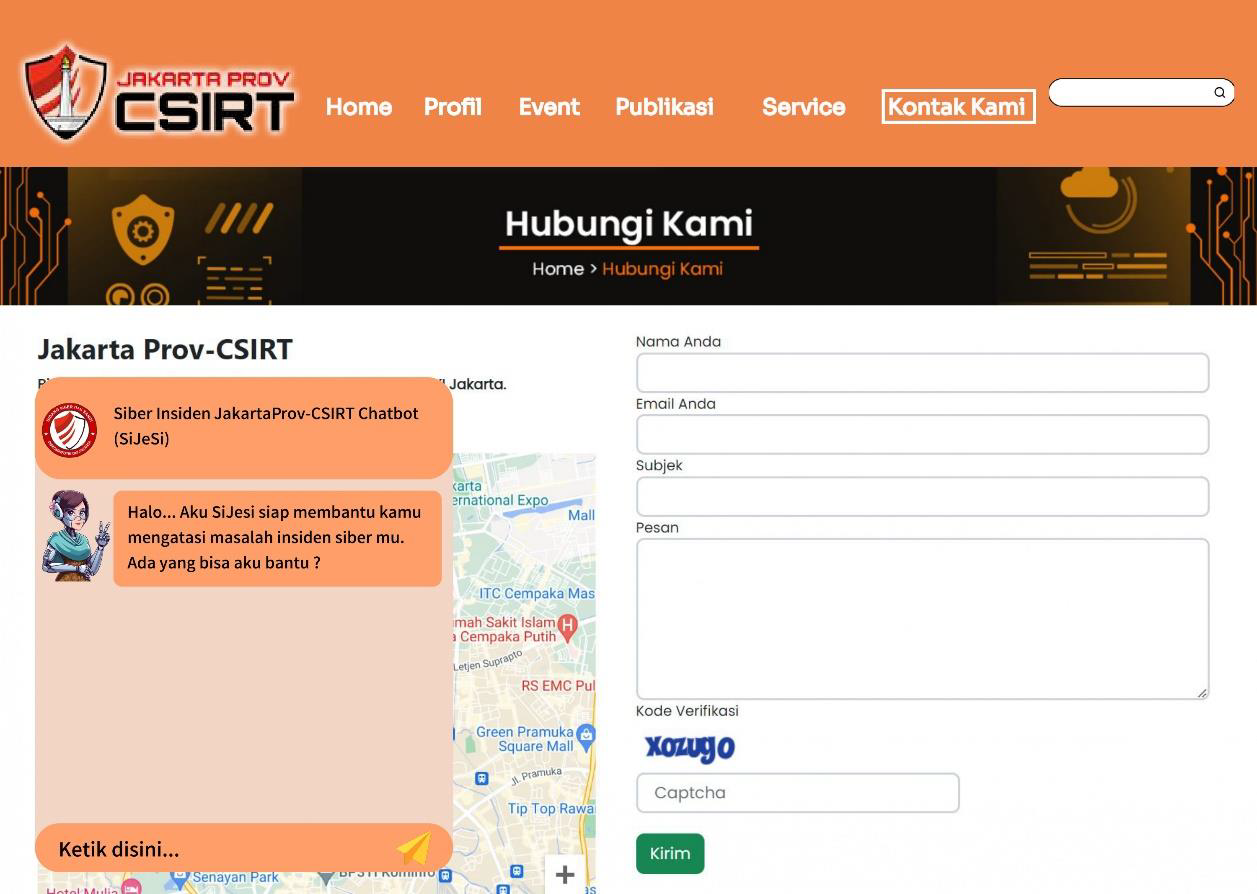1257x894 pixels.
Task: Open the Profil menu item
Action: (452, 107)
